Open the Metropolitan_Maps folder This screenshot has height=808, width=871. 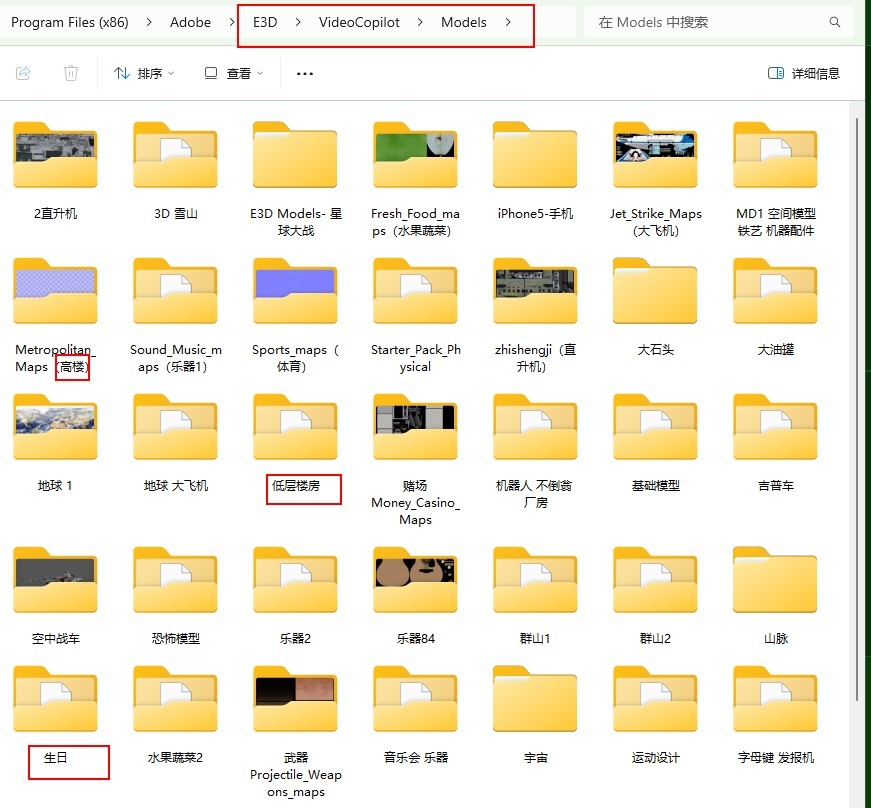[55, 294]
